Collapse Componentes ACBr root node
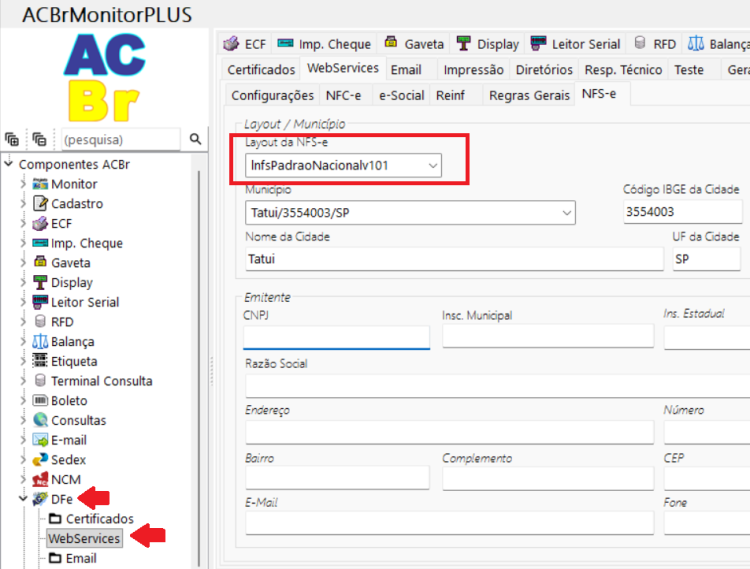Viewport: 750px width, 569px height. point(9,164)
